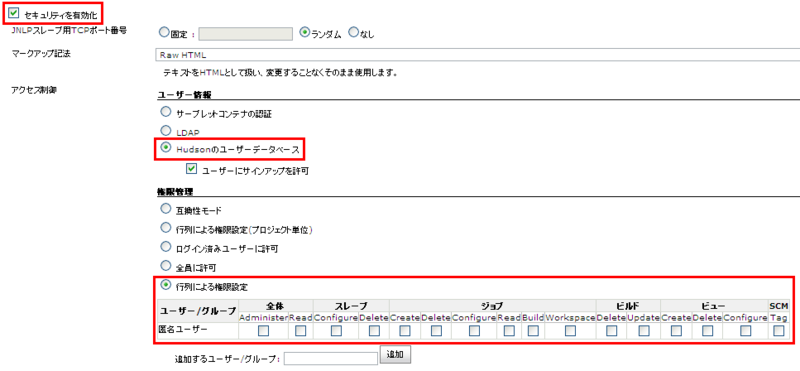
Task: Click the 追加 button
Action: pos(395,355)
